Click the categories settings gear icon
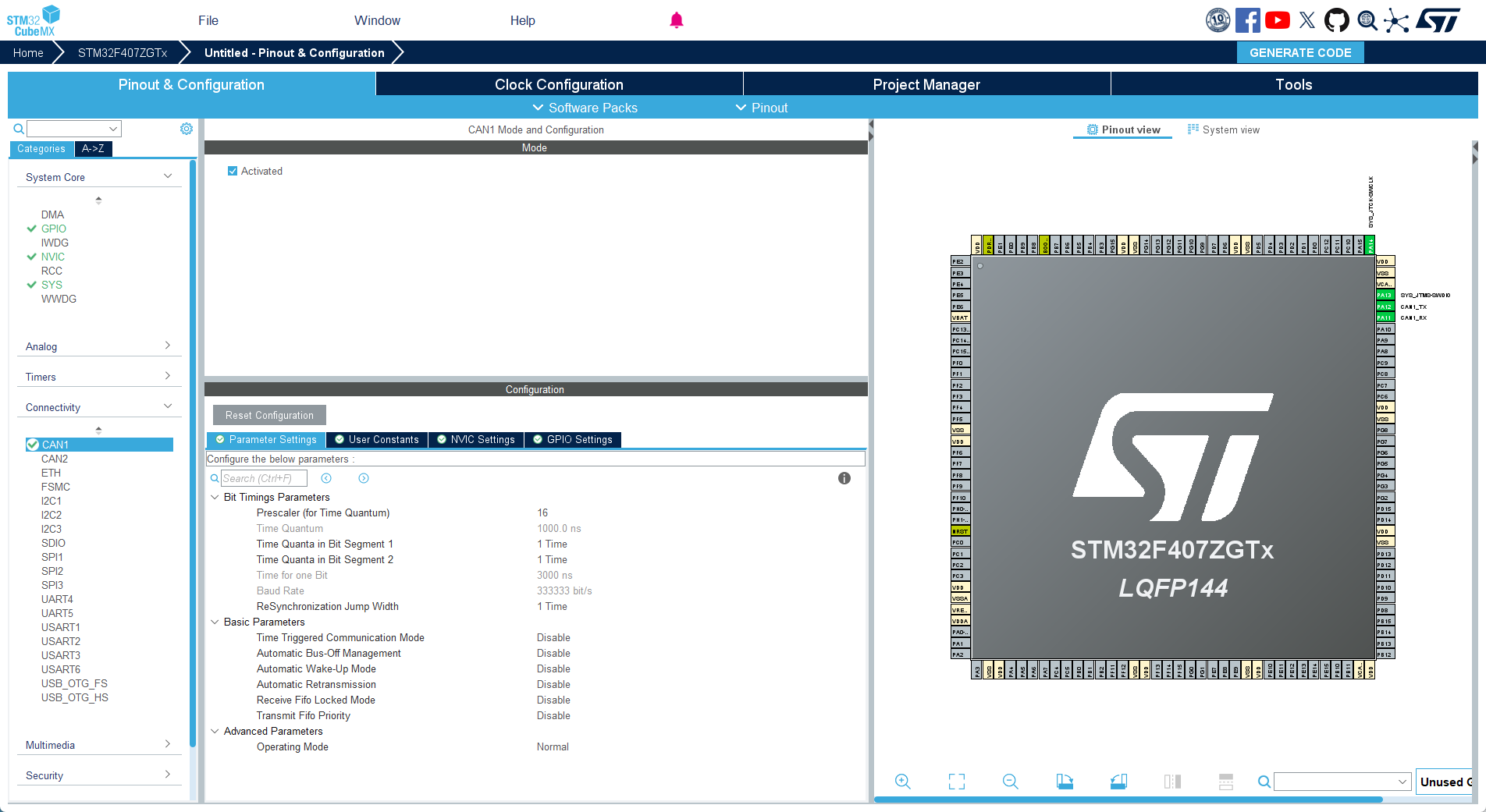The image size is (1486, 812). coord(187,129)
